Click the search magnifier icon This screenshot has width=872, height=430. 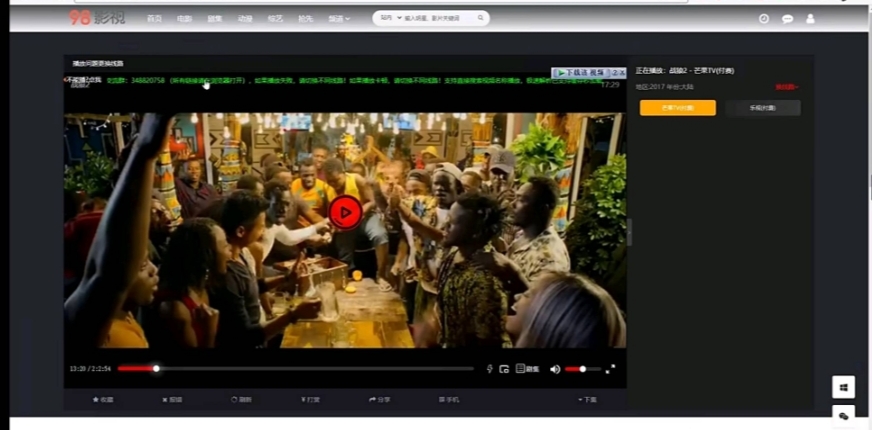pyautogui.click(x=480, y=17)
